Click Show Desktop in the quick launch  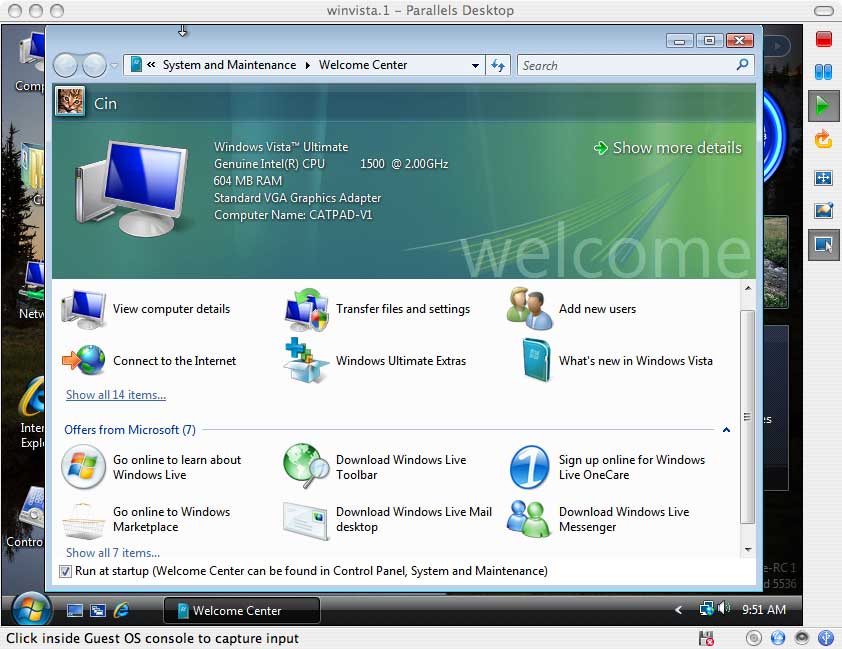pyautogui.click(x=75, y=610)
